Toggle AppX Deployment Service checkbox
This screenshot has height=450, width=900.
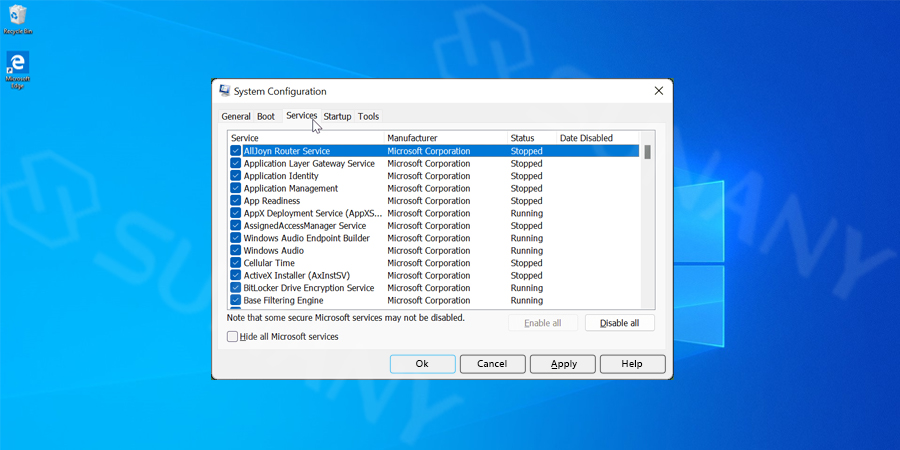pyautogui.click(x=235, y=213)
